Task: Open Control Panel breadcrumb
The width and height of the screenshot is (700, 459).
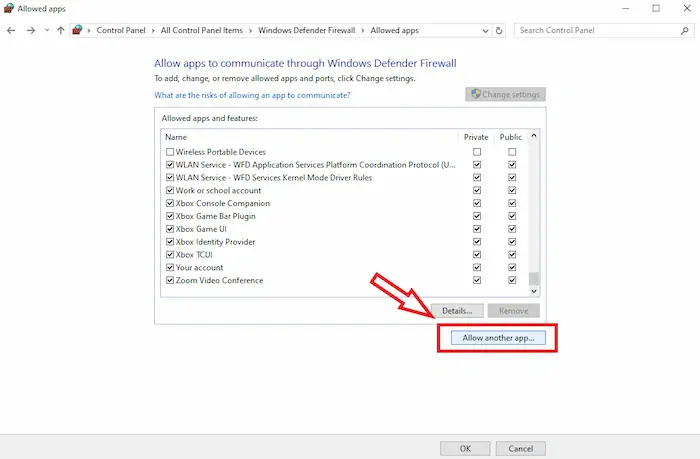Action: 121,30
